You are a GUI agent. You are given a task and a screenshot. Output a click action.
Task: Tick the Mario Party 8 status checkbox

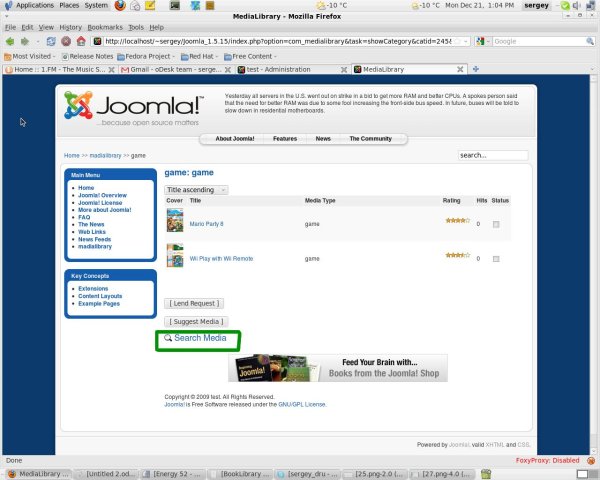point(496,224)
